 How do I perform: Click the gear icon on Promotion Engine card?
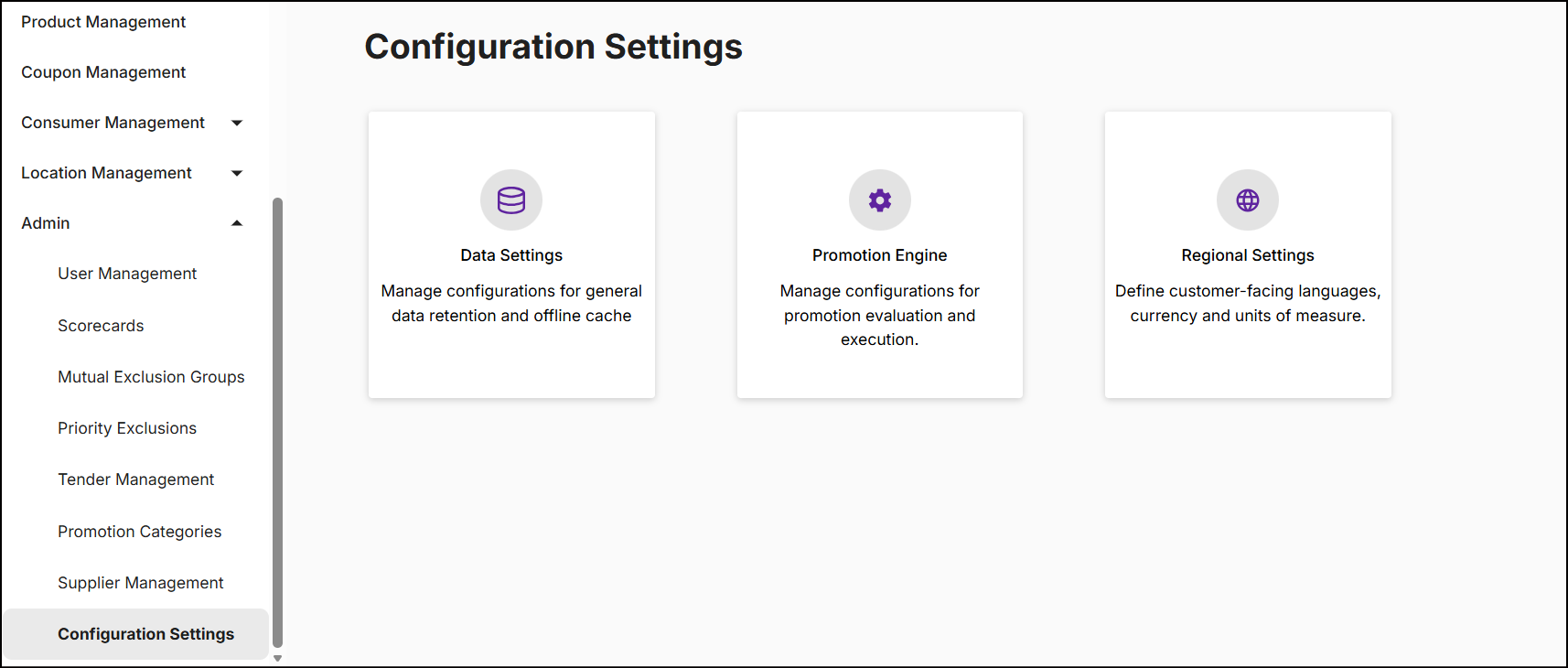879,199
